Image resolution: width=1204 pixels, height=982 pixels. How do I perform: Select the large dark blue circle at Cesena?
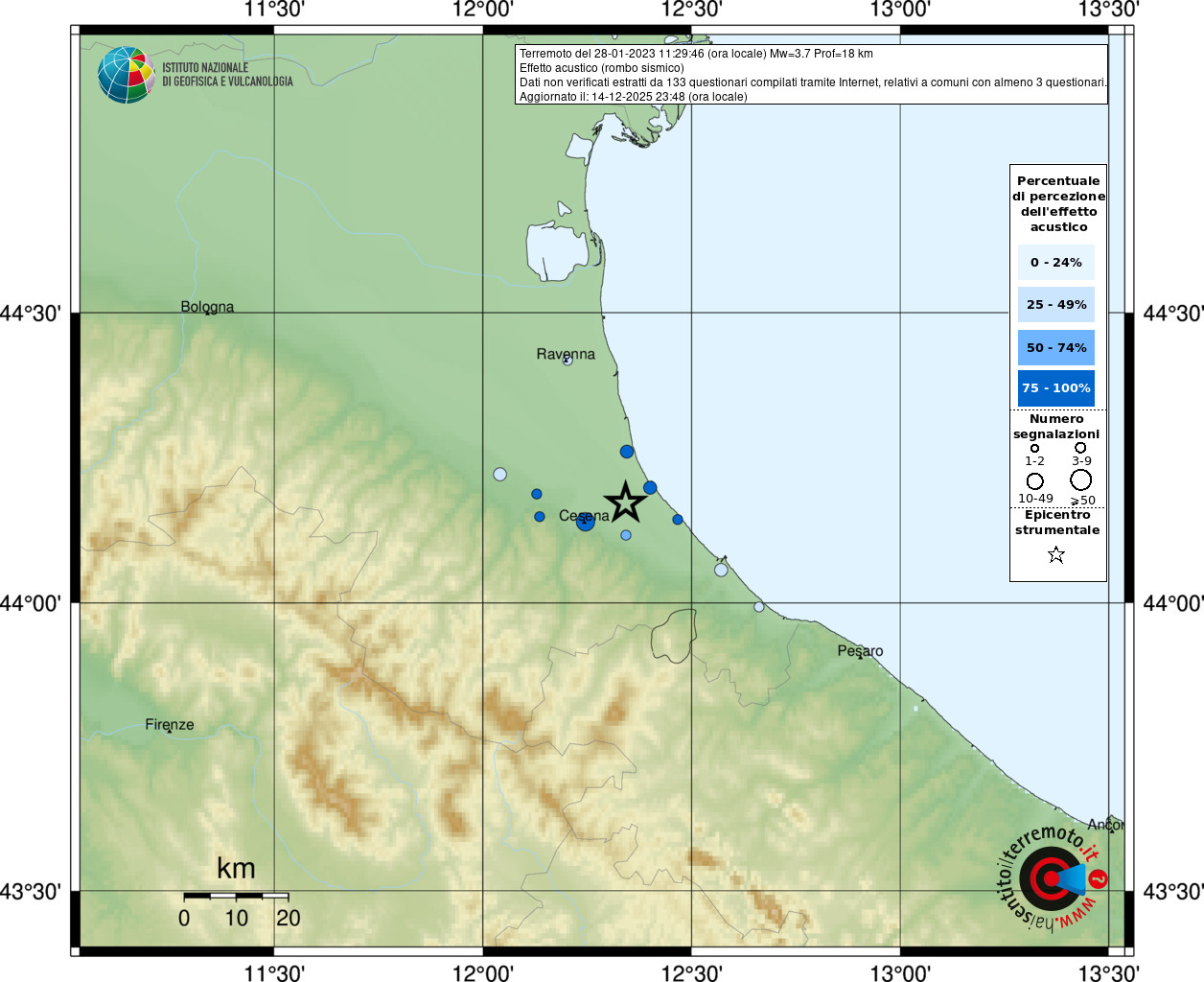pos(586,522)
